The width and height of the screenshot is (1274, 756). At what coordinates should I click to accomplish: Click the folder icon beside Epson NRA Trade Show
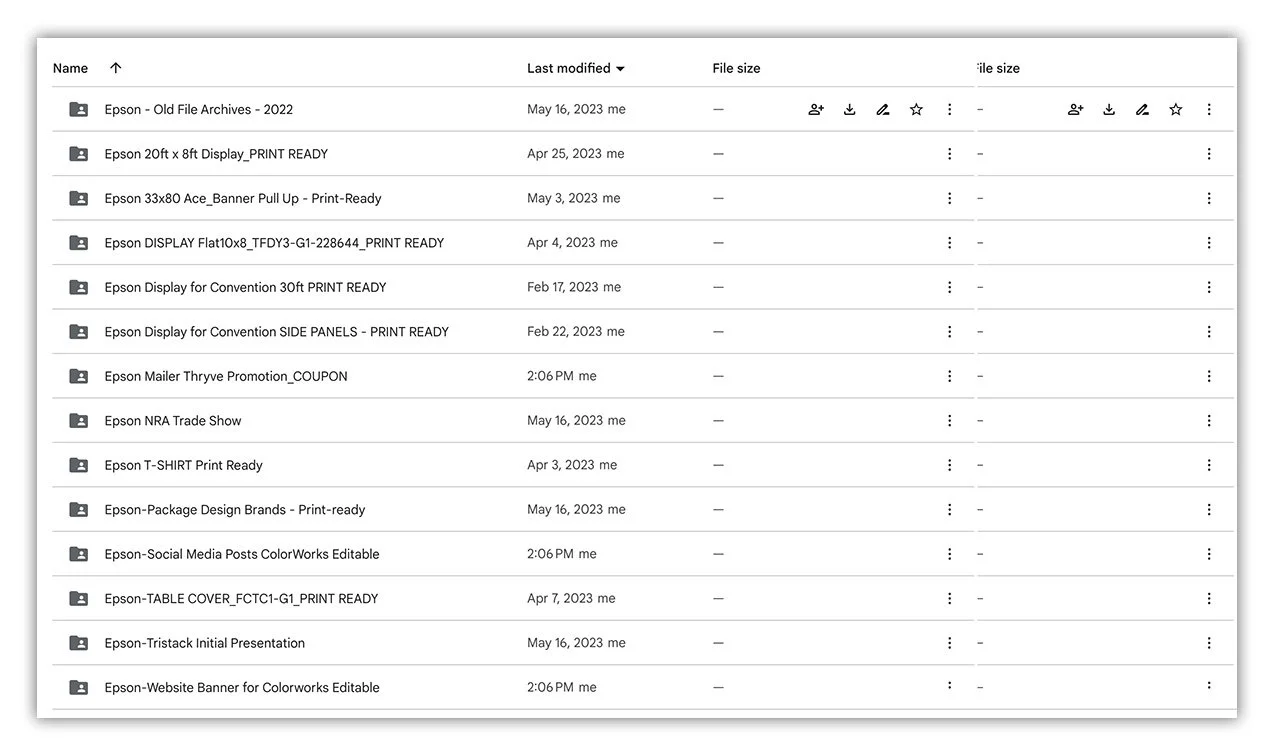[x=78, y=421]
